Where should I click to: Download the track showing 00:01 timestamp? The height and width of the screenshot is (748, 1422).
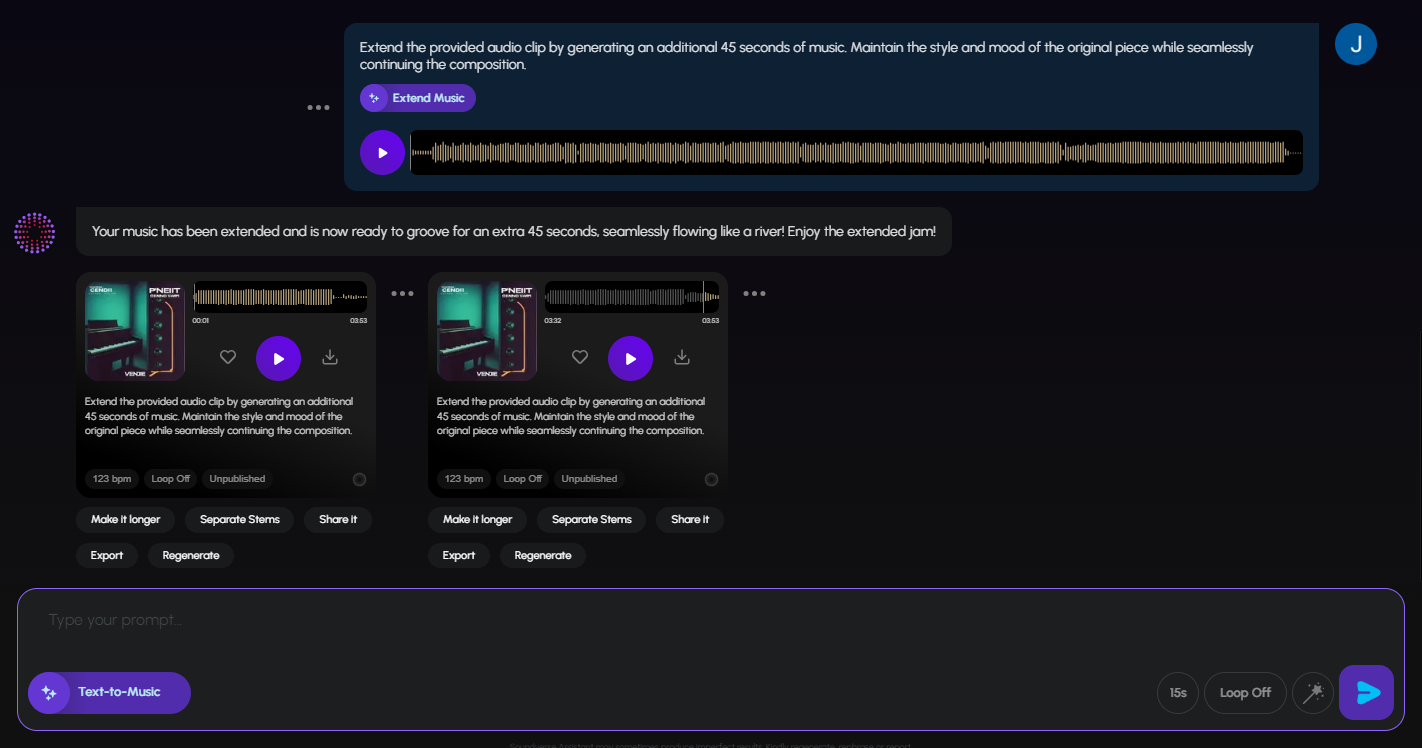tap(330, 357)
